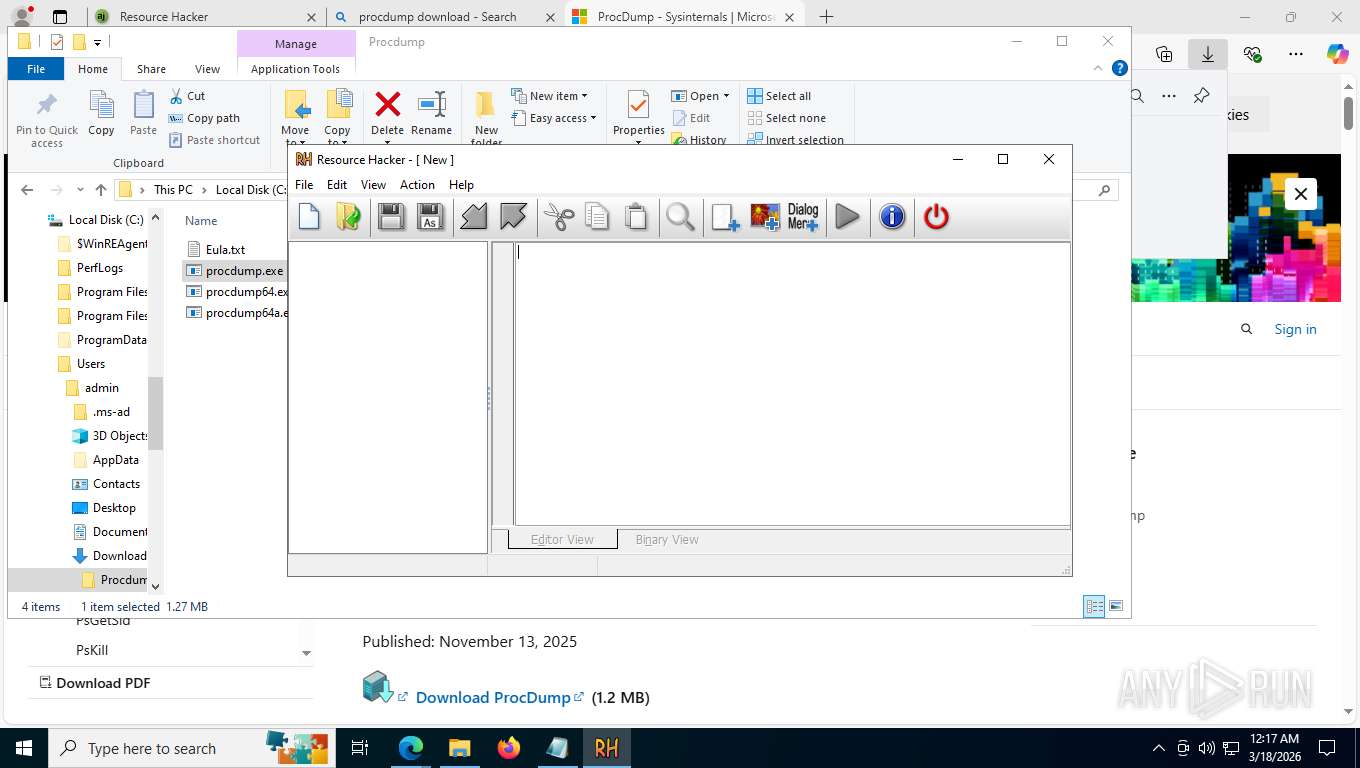
Task: Click the Sign in link on Microsoft page
Action: pyautogui.click(x=1295, y=329)
